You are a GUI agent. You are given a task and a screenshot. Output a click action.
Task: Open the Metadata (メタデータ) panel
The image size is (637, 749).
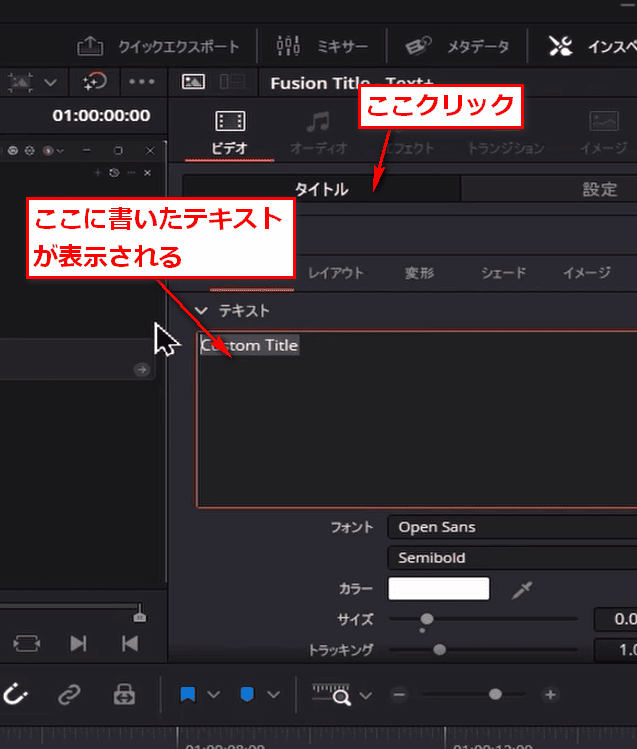[417, 46]
